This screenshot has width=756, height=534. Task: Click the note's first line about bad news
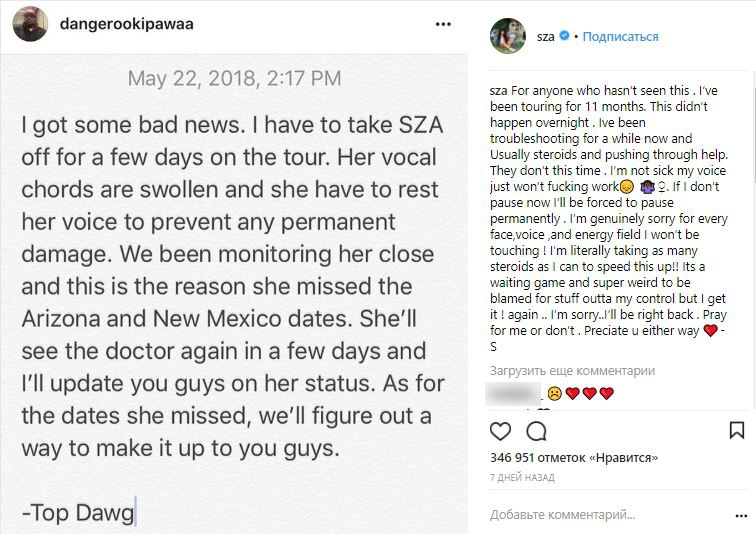(x=231, y=125)
